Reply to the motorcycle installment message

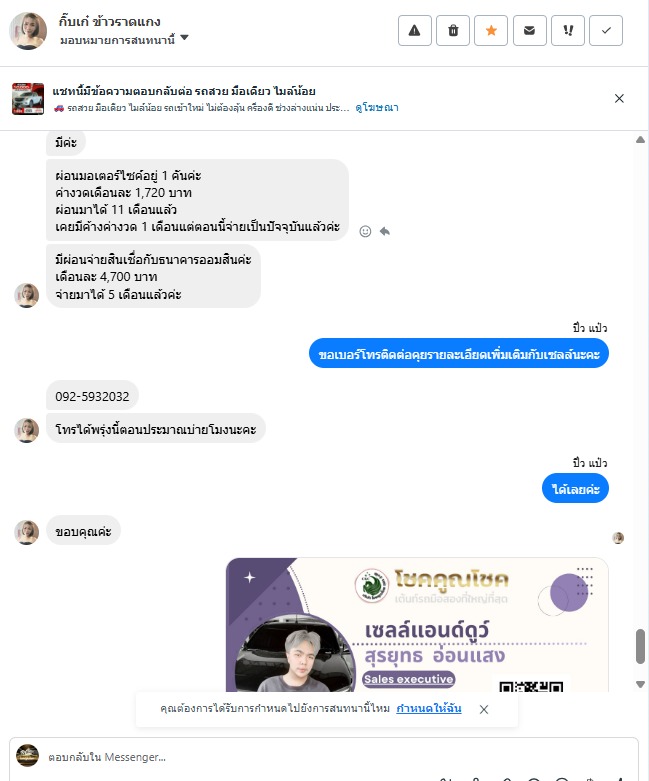click(x=385, y=231)
